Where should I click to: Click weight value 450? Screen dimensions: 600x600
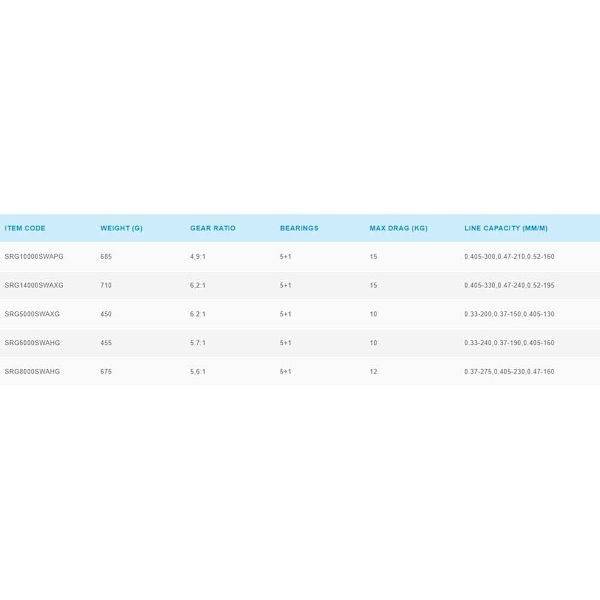tap(106, 314)
